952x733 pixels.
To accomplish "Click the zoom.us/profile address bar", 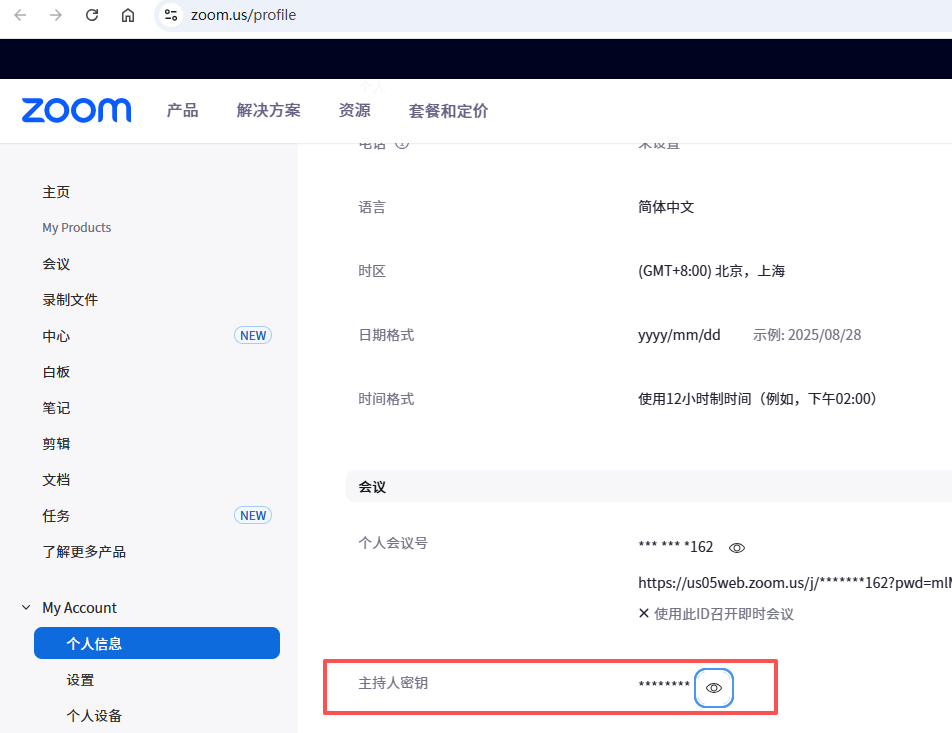I will click(x=243, y=15).
